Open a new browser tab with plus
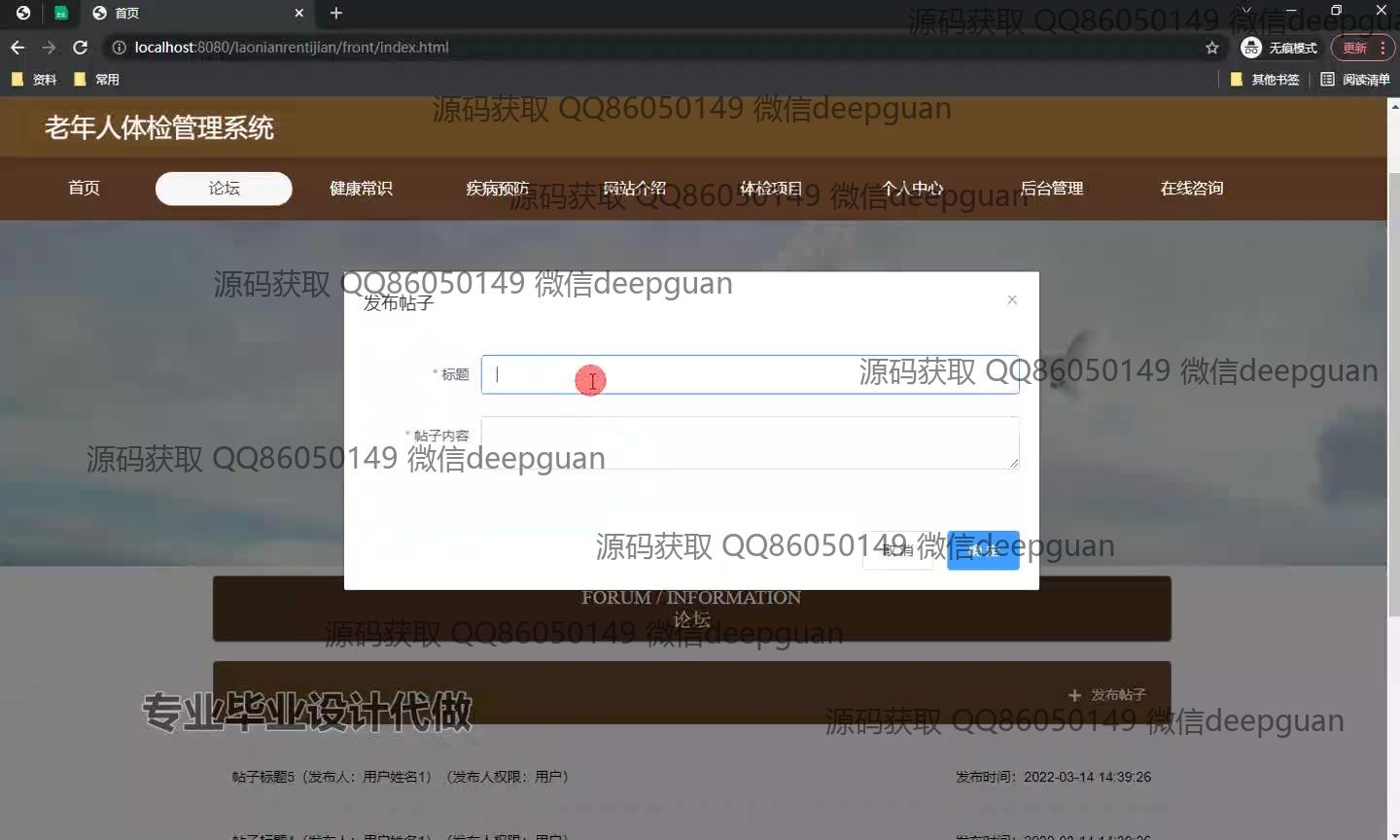The width and height of the screenshot is (1400, 840). click(x=336, y=14)
